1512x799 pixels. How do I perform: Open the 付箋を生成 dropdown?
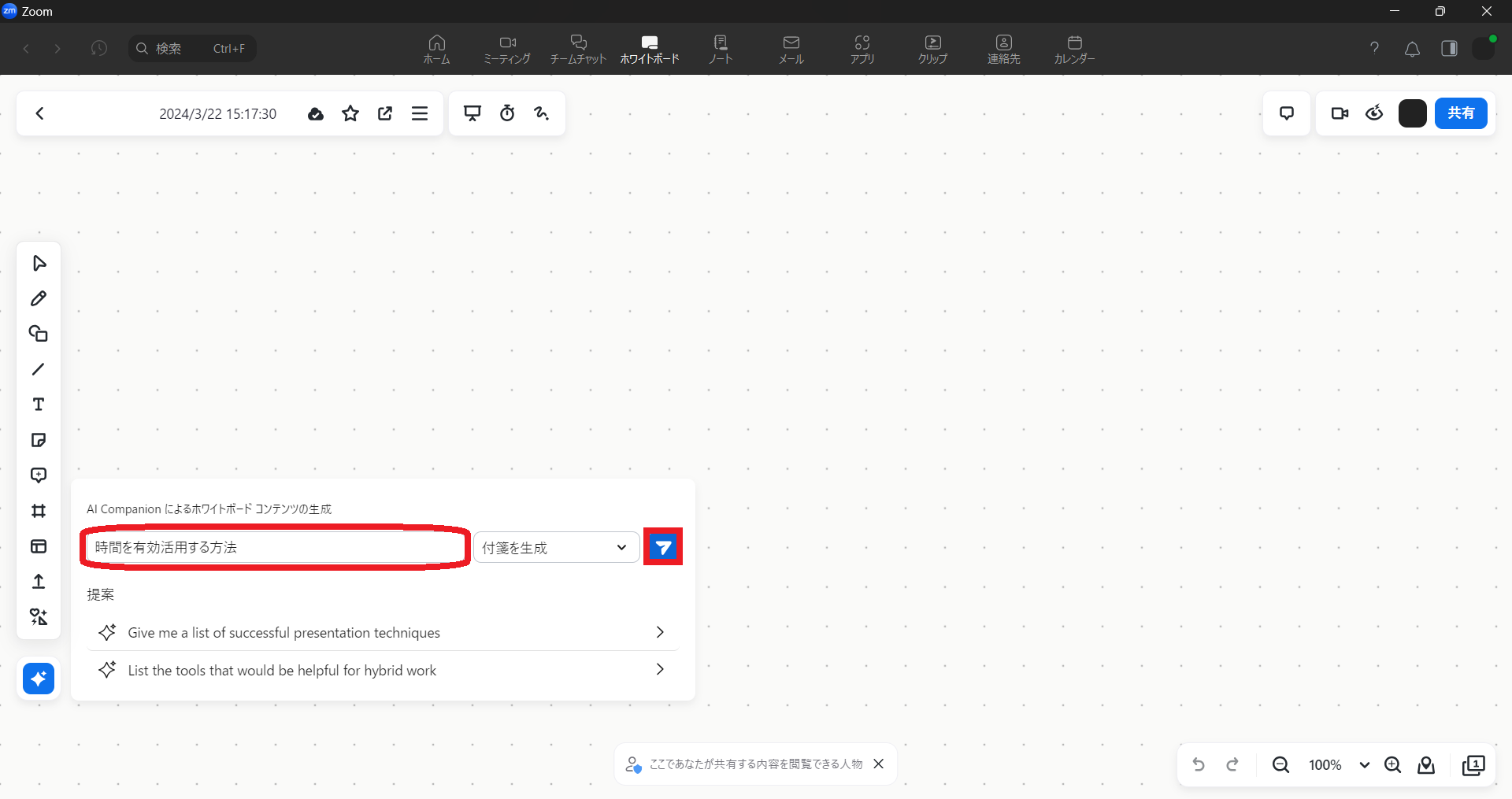pyautogui.click(x=556, y=547)
